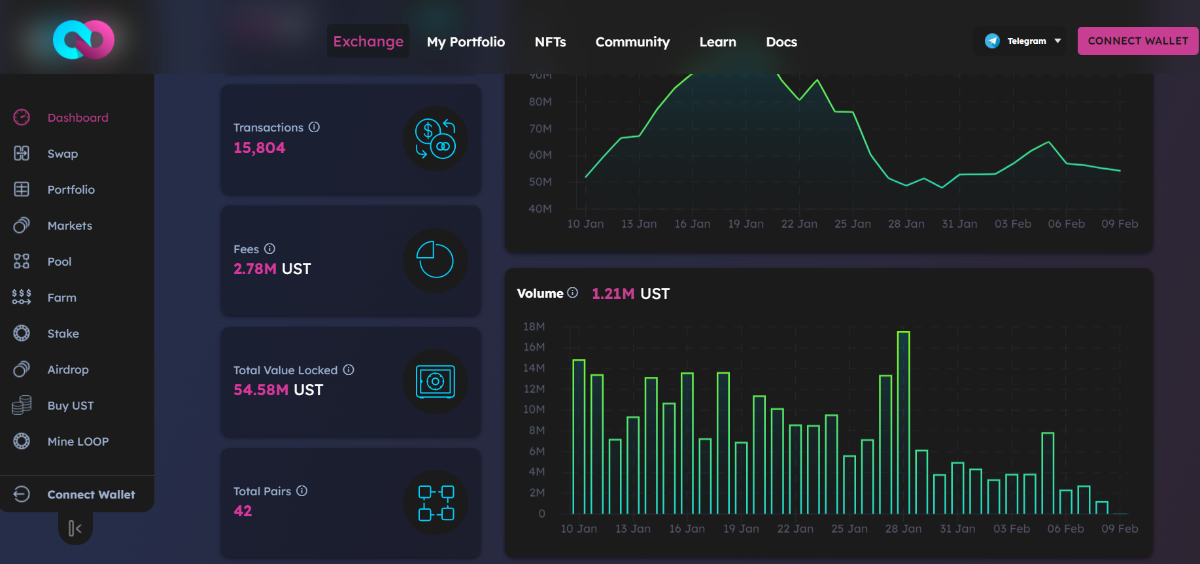Click the Mine LOOP sidebar icon
The image size is (1200, 564).
pos(22,442)
